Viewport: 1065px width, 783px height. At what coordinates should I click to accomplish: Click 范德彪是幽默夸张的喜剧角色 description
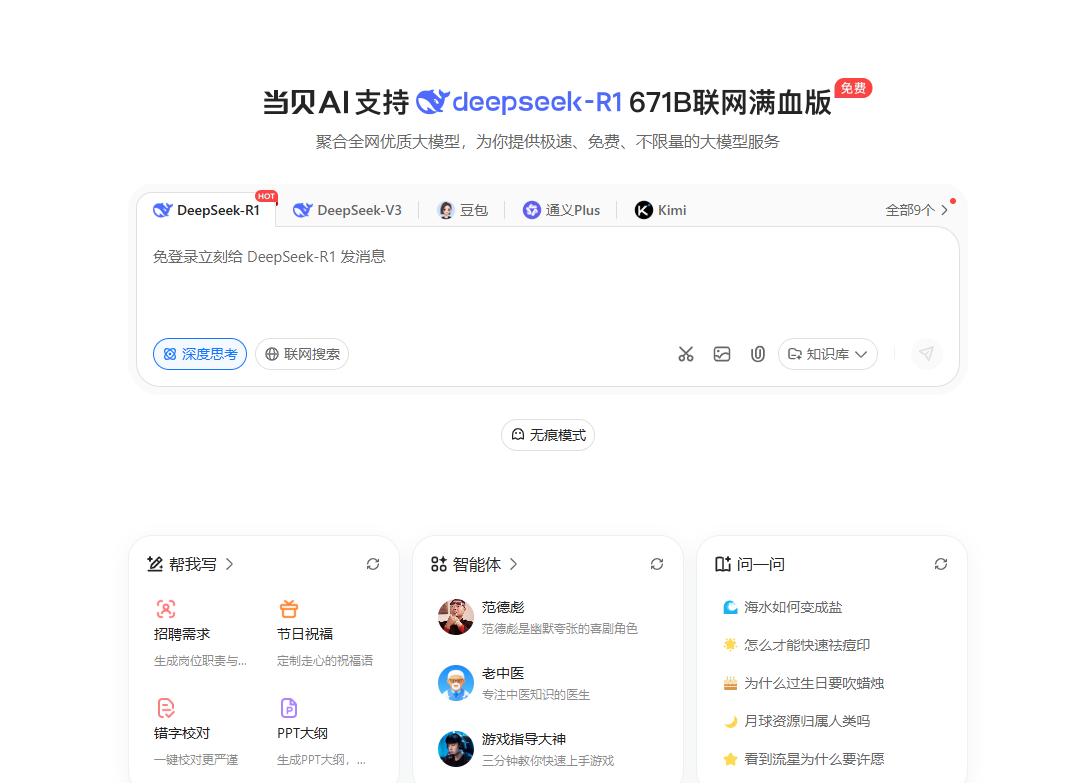pos(560,629)
